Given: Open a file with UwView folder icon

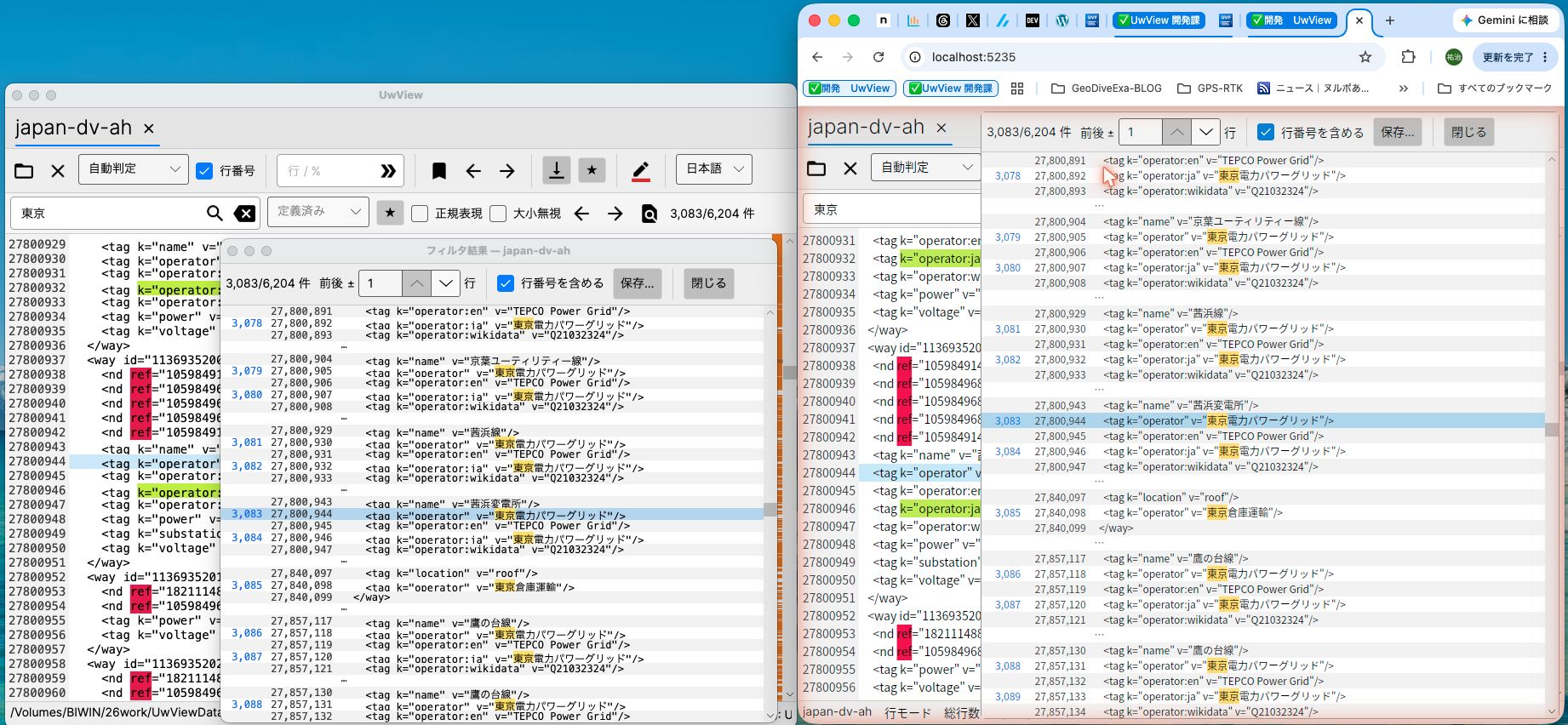Looking at the screenshot, I should (x=24, y=171).
